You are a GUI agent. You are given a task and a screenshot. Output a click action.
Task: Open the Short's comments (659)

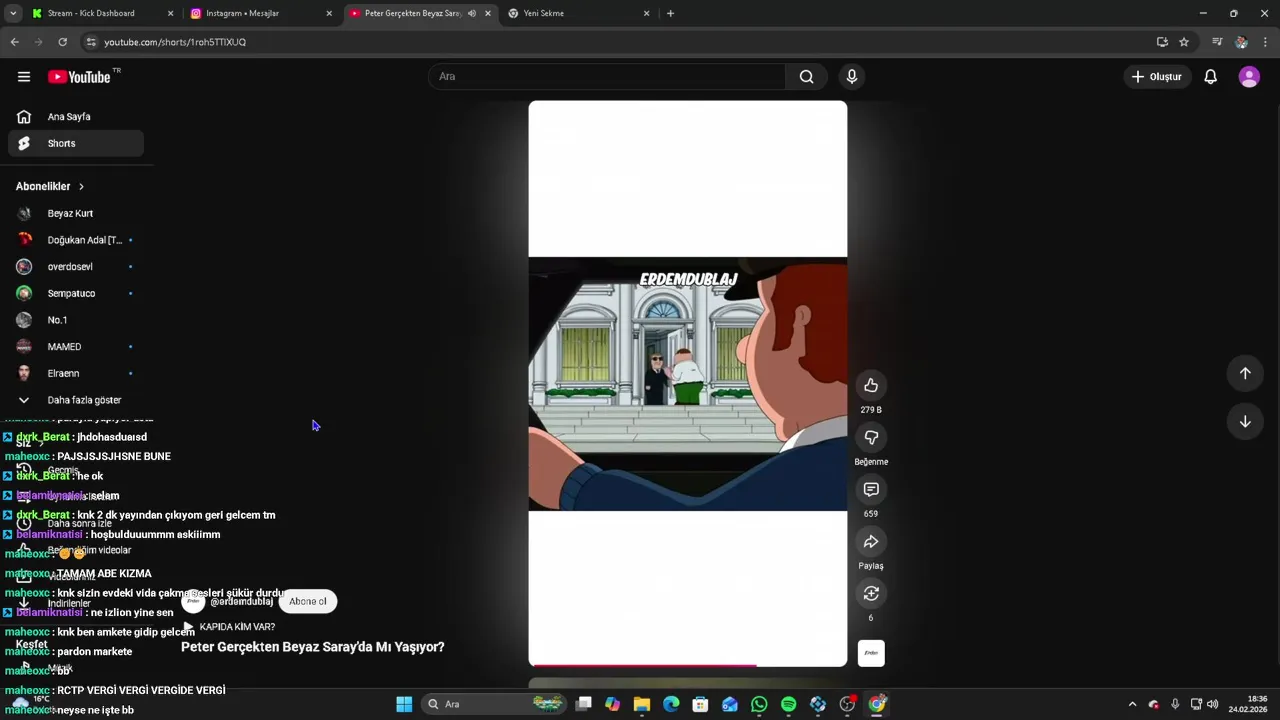point(871,490)
